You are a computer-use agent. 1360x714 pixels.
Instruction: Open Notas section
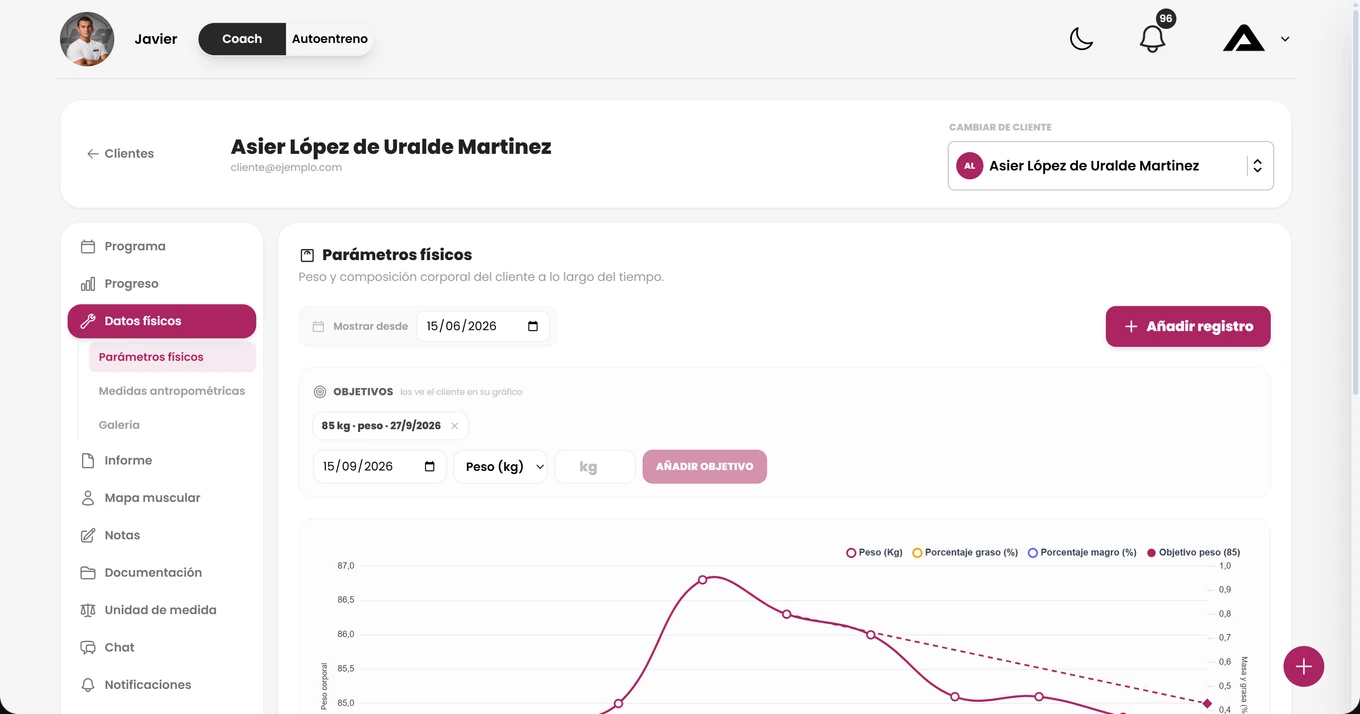(161, 536)
